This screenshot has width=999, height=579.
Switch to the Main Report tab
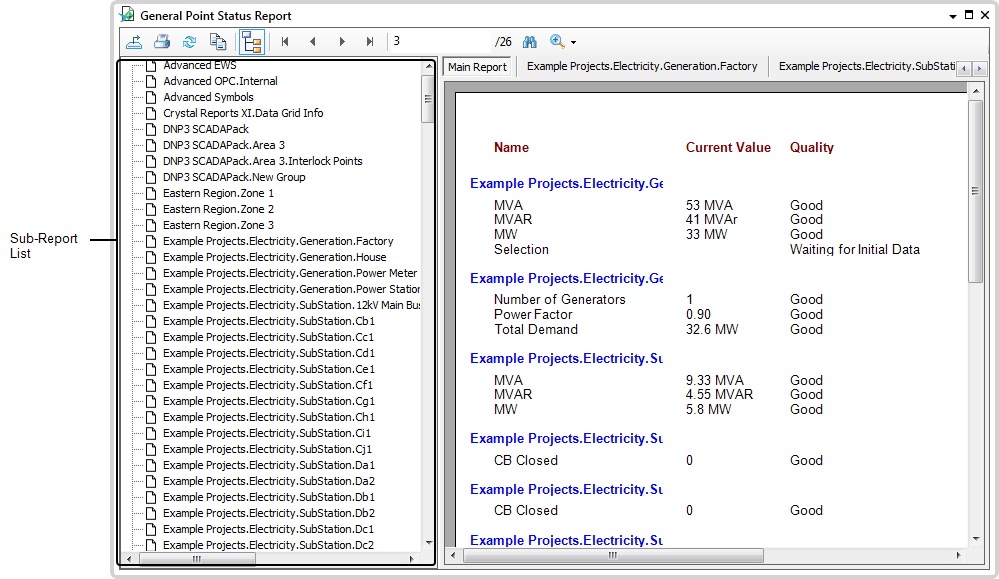[x=477, y=67]
